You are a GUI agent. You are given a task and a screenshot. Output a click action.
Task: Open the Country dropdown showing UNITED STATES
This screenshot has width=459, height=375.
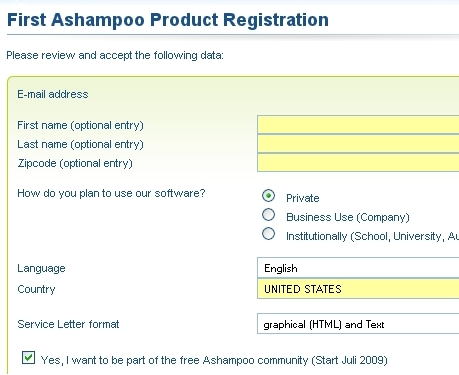click(x=358, y=289)
